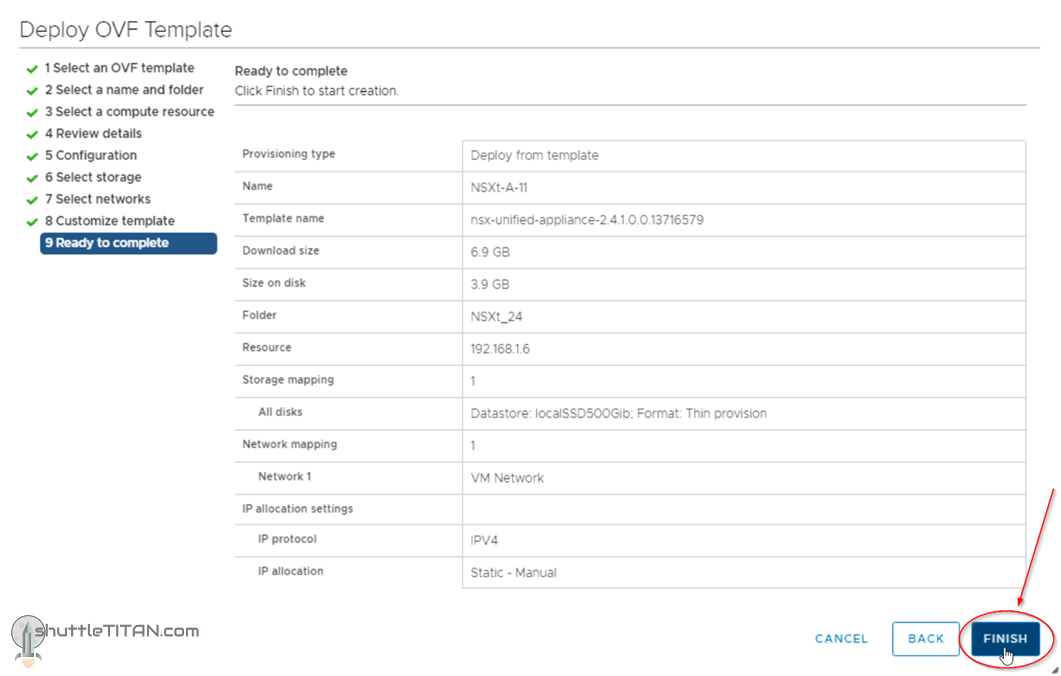Open step 5 Configuration

(x=90, y=156)
